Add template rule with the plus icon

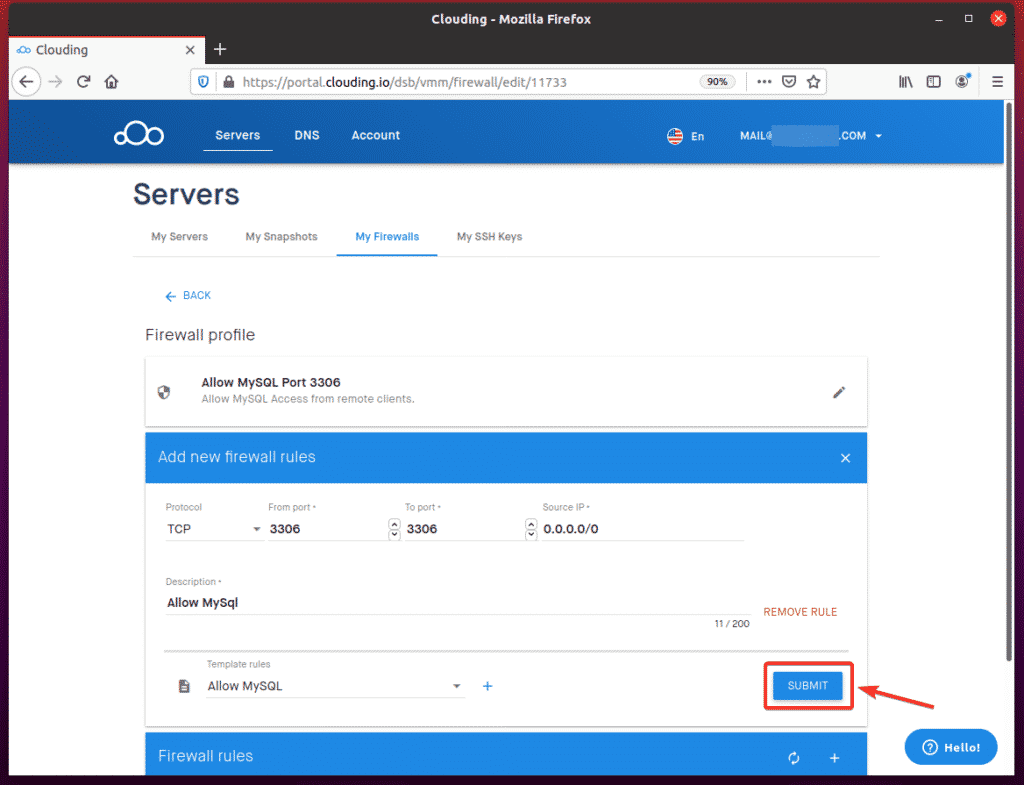tap(488, 686)
